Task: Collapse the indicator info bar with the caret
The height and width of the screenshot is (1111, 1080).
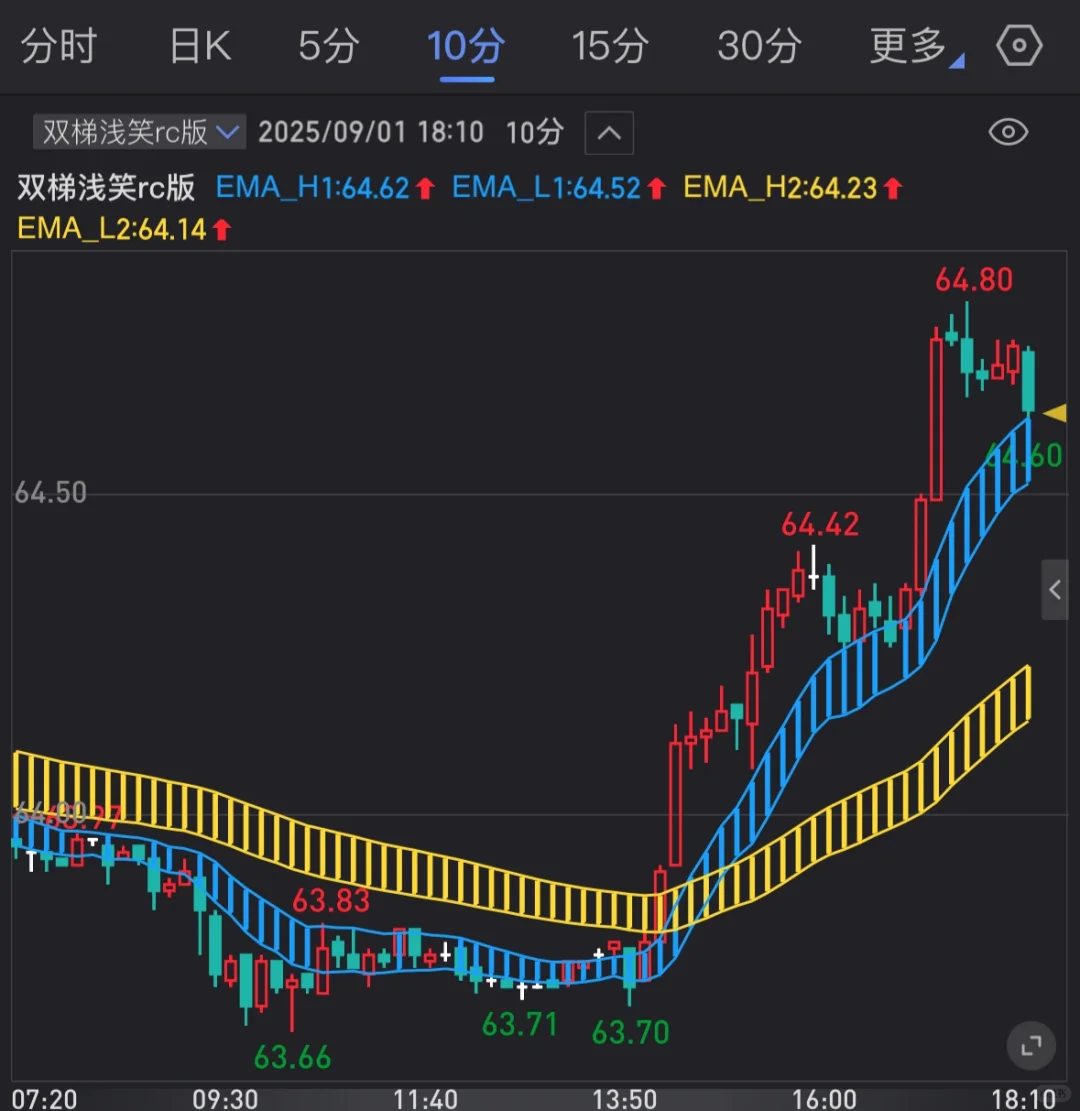Action: [609, 132]
